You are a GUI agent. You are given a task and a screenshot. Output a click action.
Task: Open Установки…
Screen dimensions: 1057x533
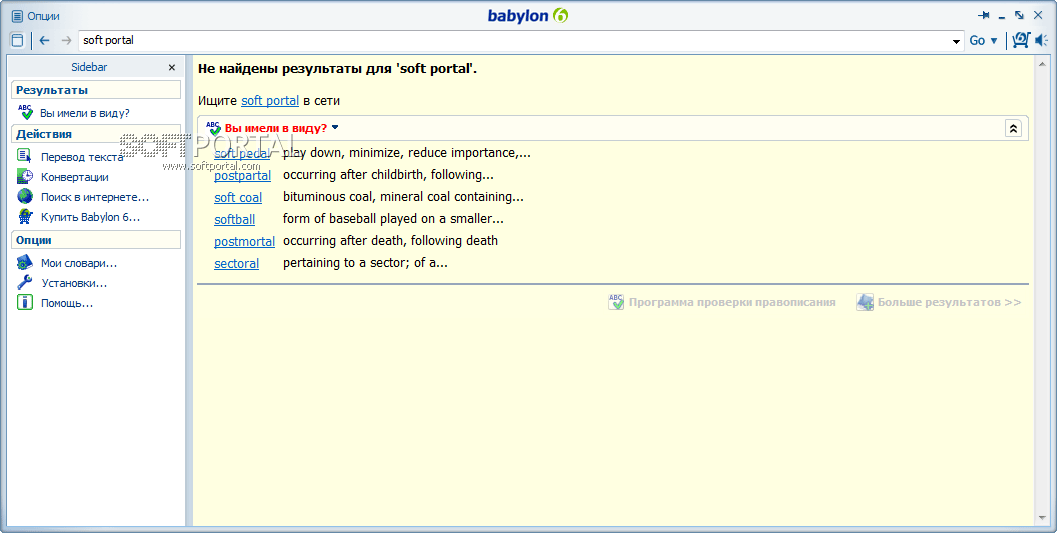pyautogui.click(x=74, y=283)
